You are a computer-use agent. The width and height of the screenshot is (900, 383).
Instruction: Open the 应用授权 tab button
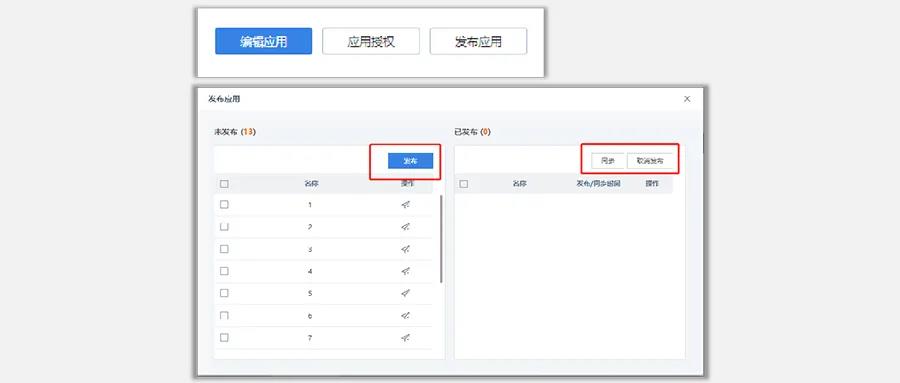tap(371, 41)
